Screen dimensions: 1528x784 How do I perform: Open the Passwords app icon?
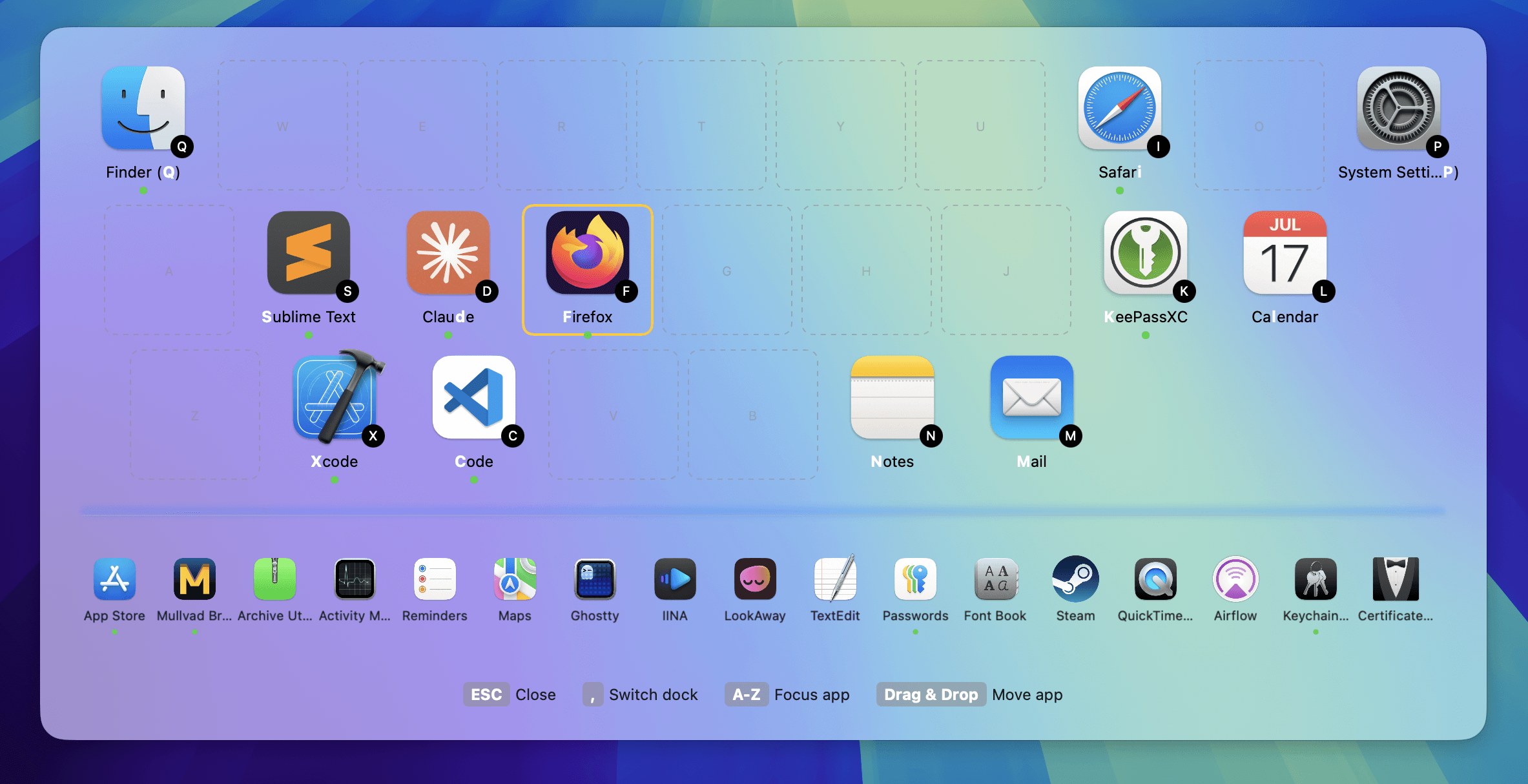(x=915, y=579)
